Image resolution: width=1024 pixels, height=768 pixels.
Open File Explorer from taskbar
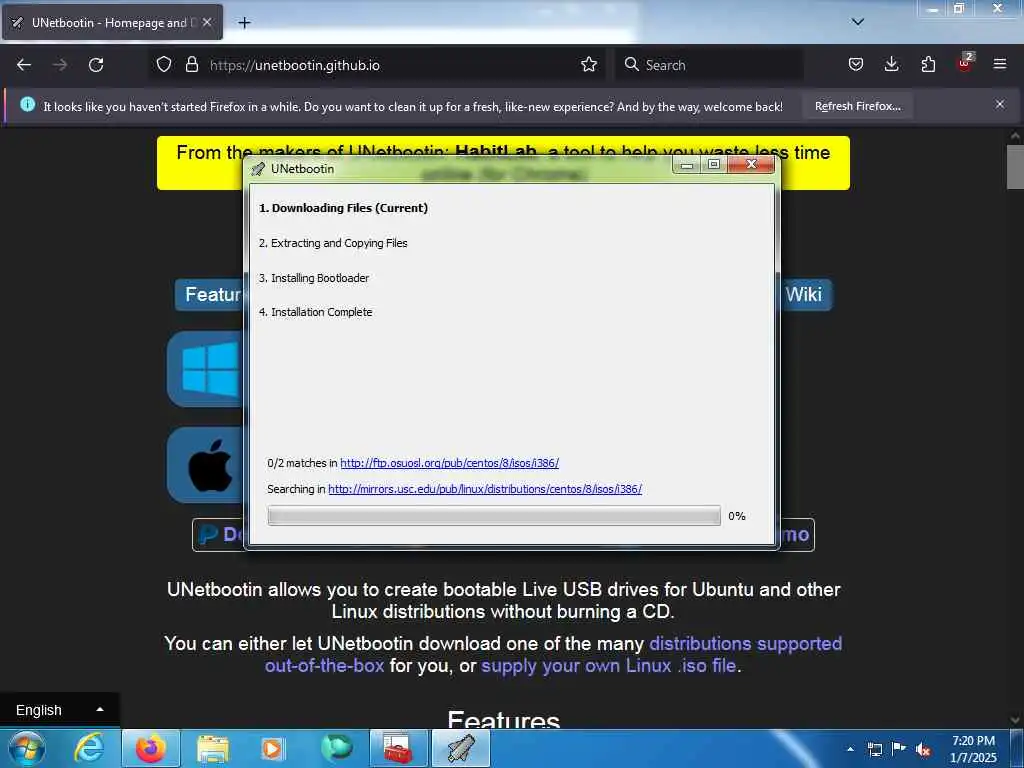pos(212,748)
